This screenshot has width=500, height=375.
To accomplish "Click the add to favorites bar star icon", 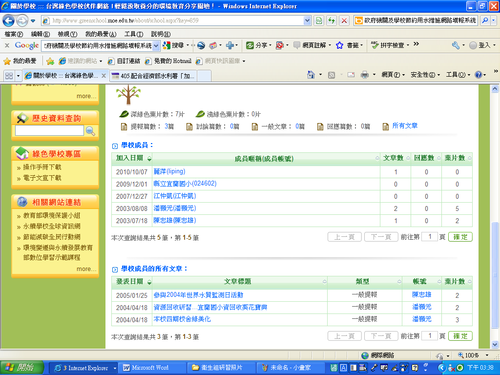I will [x=50, y=61].
